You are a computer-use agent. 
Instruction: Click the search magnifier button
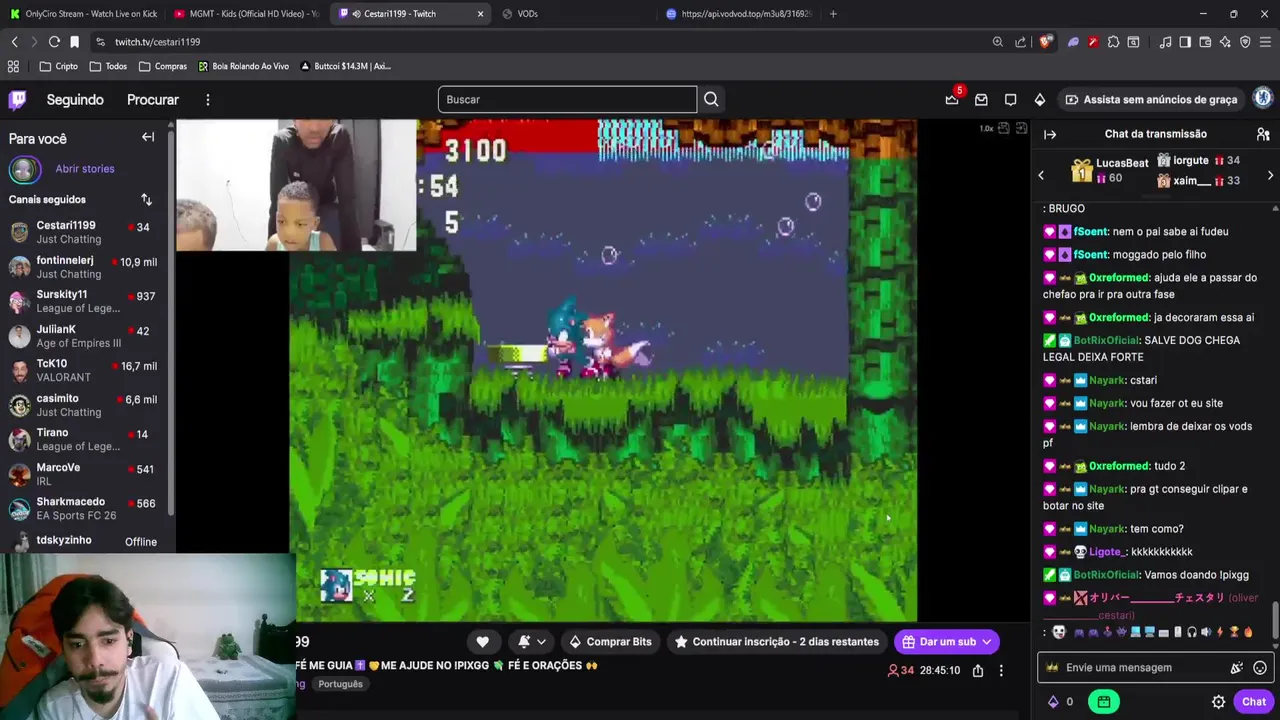pyautogui.click(x=711, y=99)
